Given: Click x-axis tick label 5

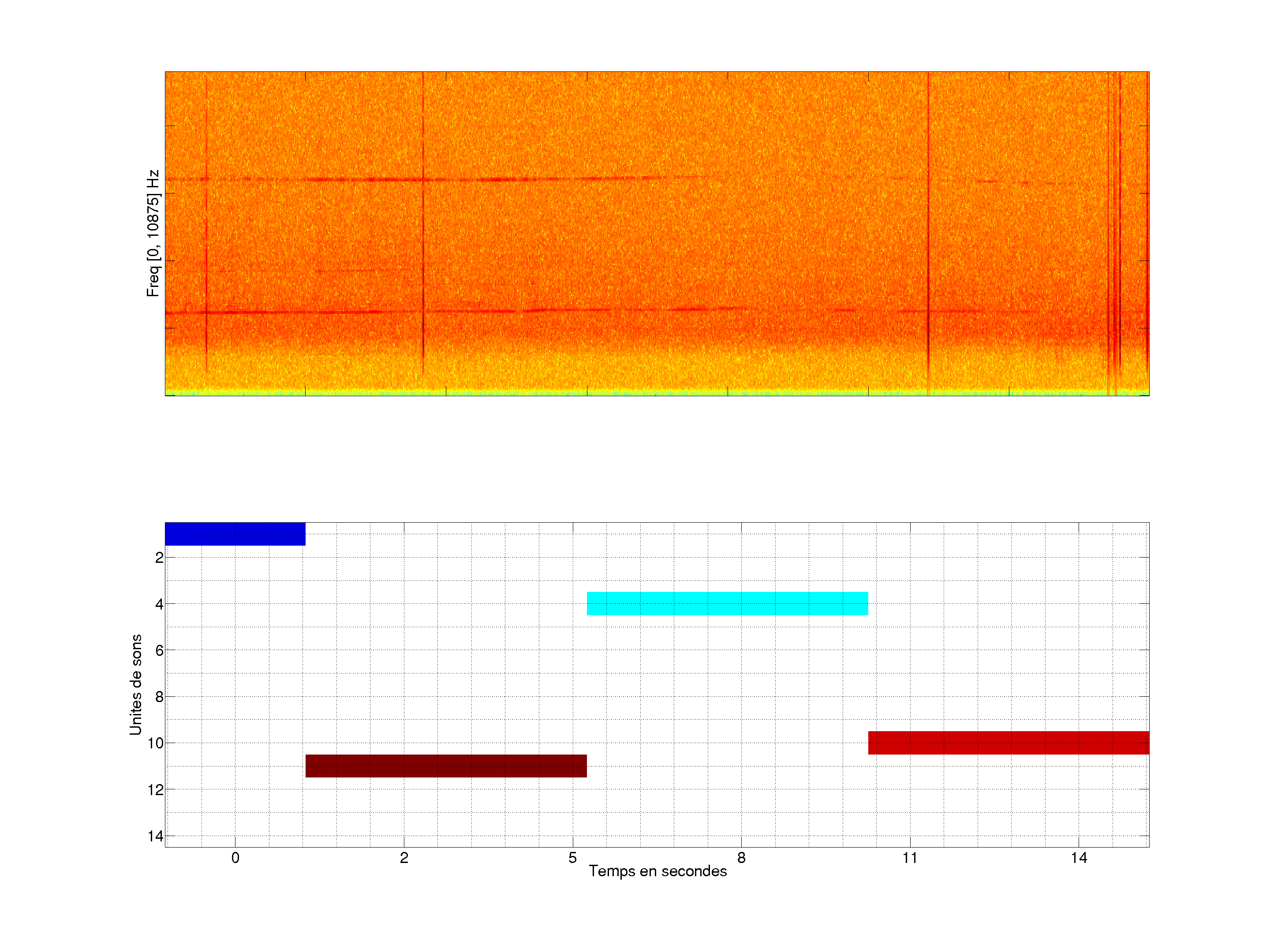Looking at the screenshot, I should [572, 858].
